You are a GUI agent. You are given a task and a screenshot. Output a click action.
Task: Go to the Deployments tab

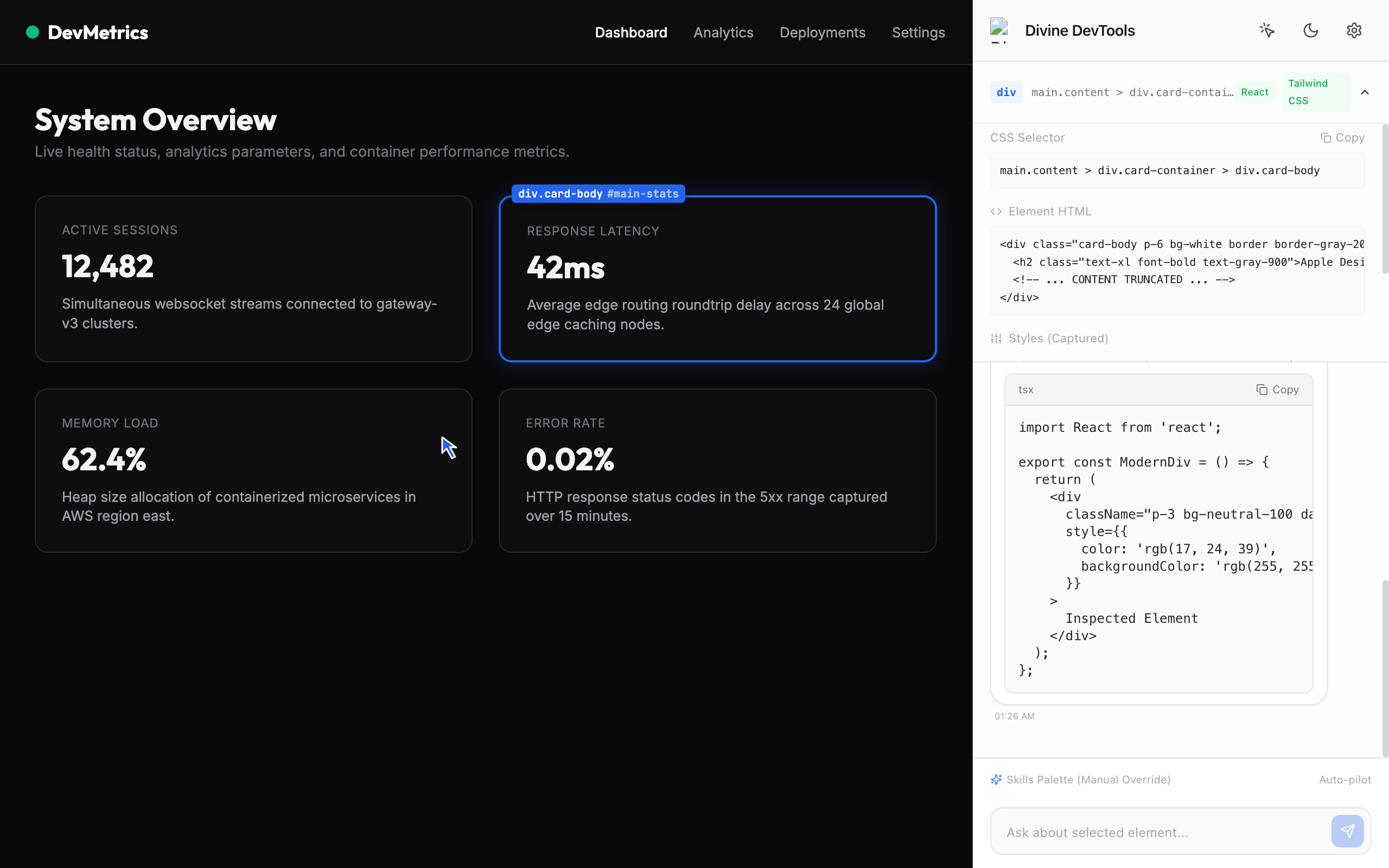point(822,33)
